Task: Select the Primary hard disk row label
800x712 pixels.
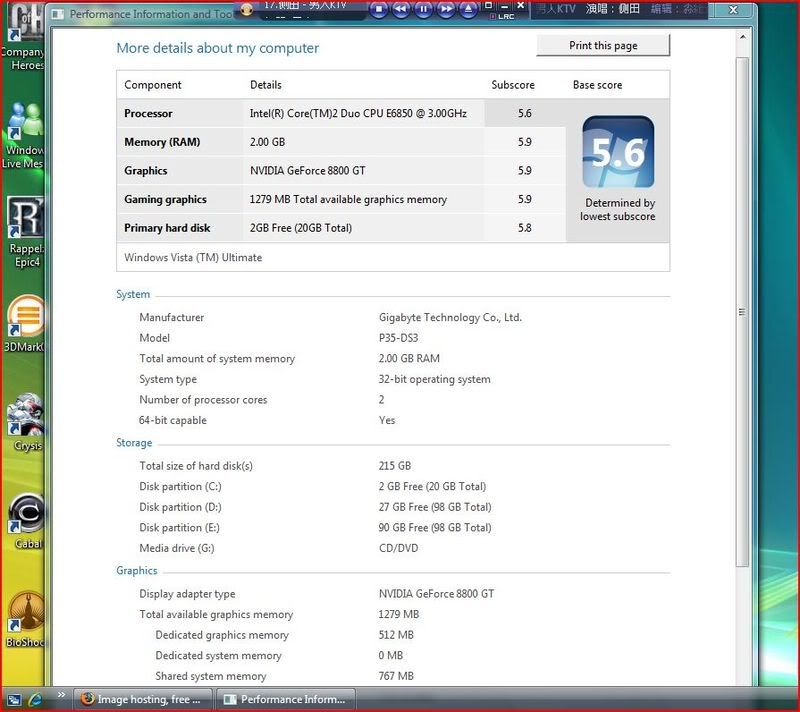Action: 167,228
